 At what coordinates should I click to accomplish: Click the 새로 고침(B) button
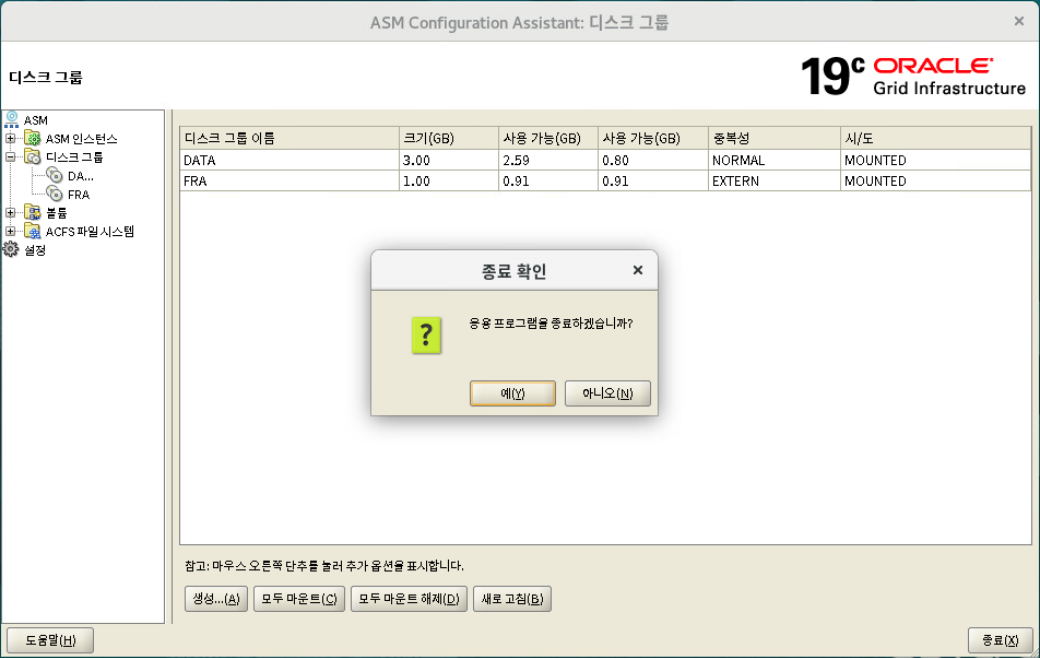512,598
